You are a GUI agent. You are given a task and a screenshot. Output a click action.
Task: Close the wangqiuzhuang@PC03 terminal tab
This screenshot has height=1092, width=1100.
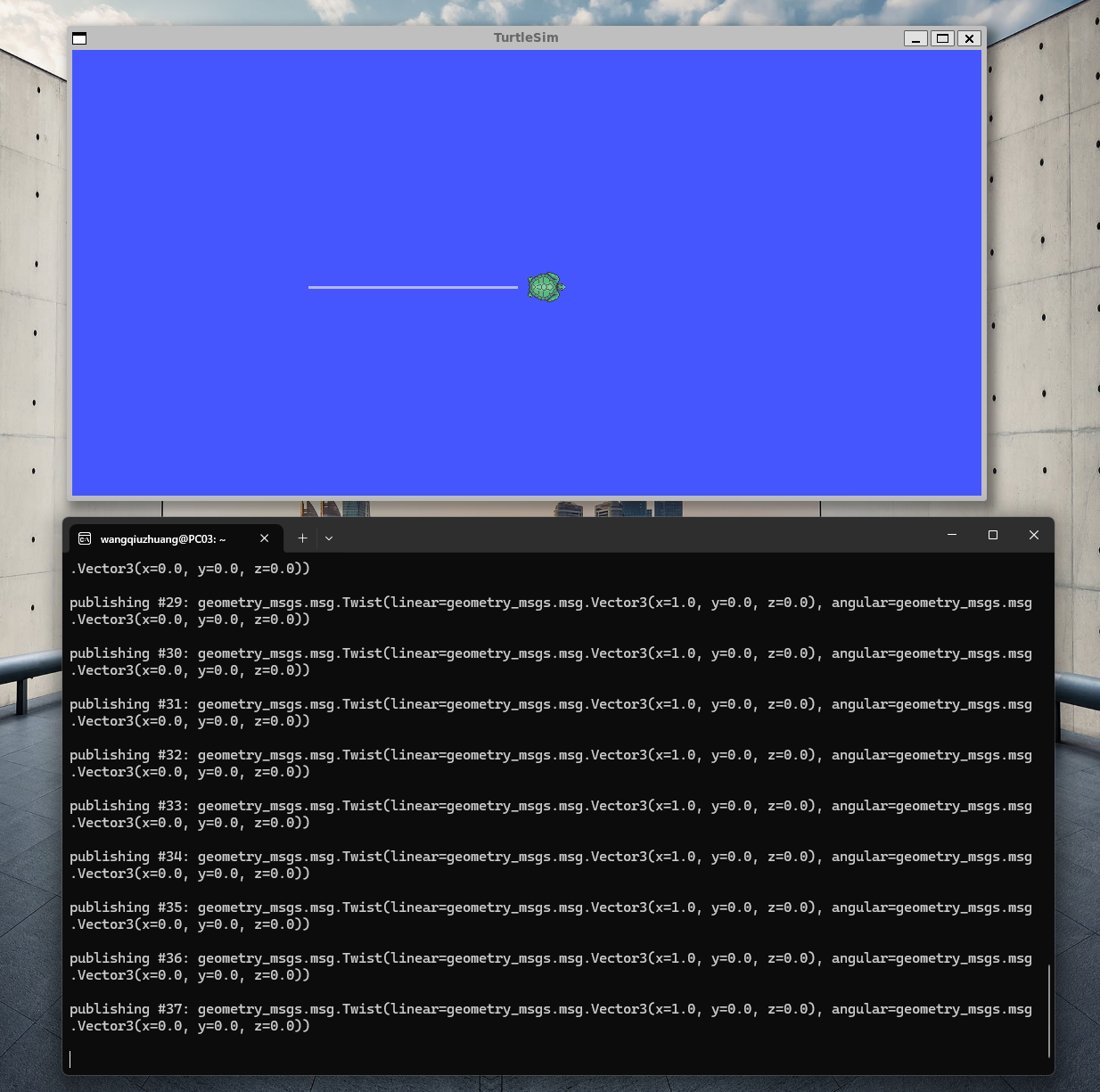pyautogui.click(x=264, y=538)
